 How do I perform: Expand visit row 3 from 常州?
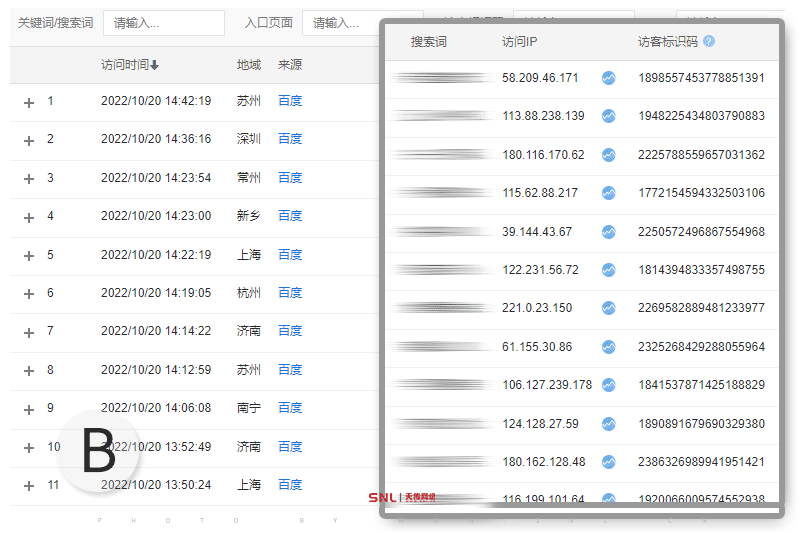tap(29, 179)
